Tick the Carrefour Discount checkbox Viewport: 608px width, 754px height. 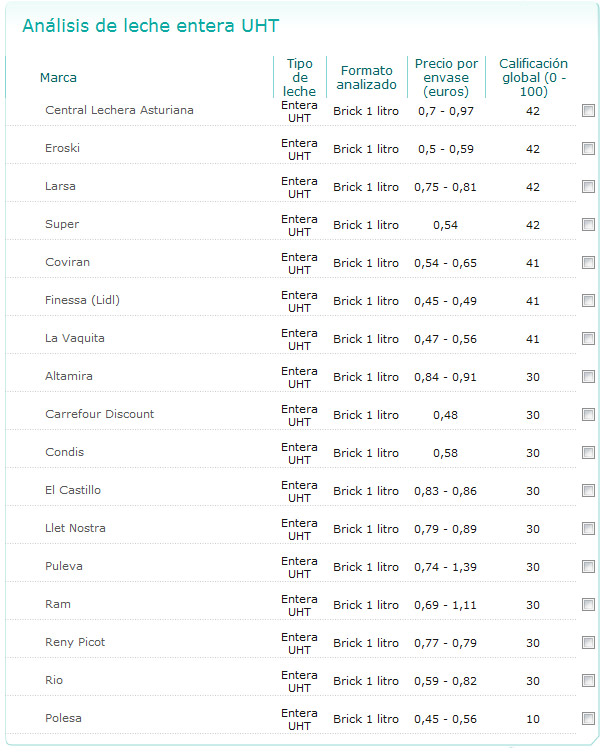(x=588, y=415)
